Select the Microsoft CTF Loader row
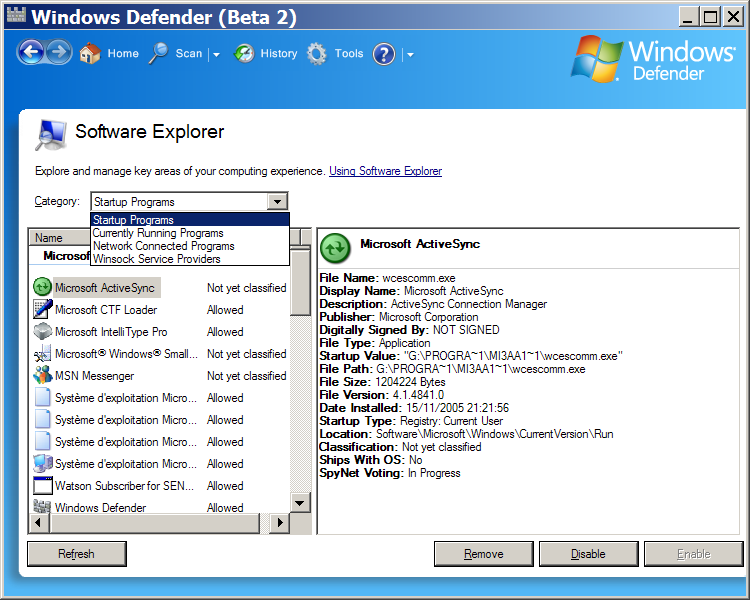This screenshot has width=750, height=600. click(159, 310)
